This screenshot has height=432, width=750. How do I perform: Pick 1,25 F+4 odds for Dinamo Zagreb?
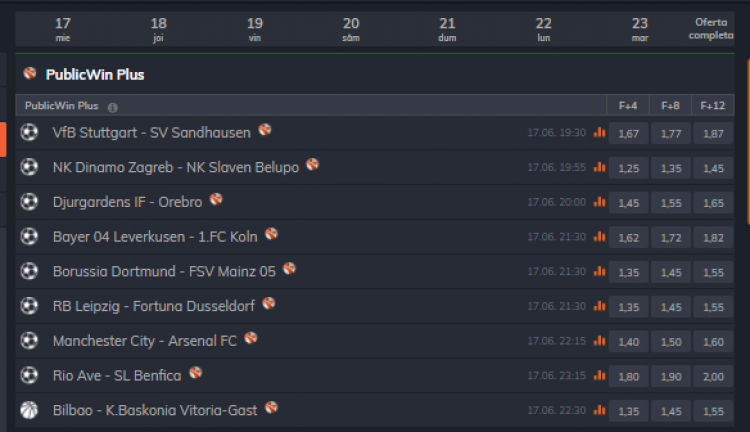(x=629, y=167)
